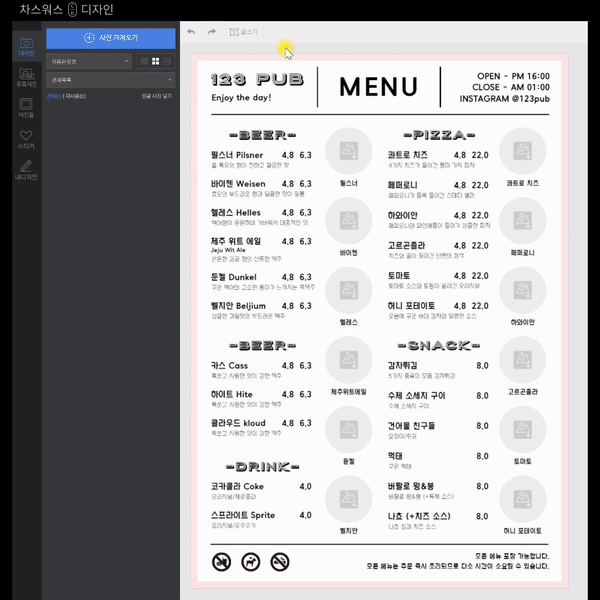The height and width of the screenshot is (600, 600).
Task: Click the photo insert link right of 미사용(0)
Action: click(157, 96)
